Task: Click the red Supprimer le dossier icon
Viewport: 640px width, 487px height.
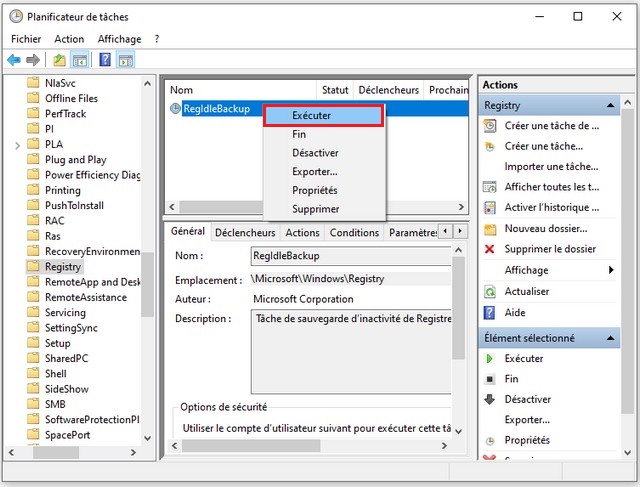Action: (490, 249)
